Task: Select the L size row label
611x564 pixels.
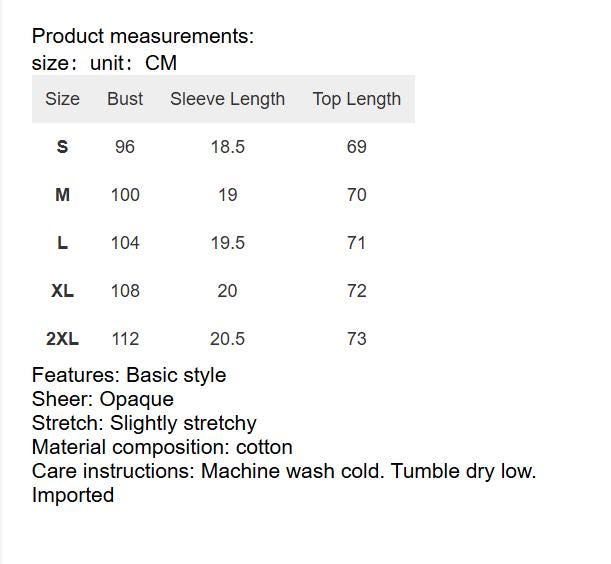Action: point(62,243)
